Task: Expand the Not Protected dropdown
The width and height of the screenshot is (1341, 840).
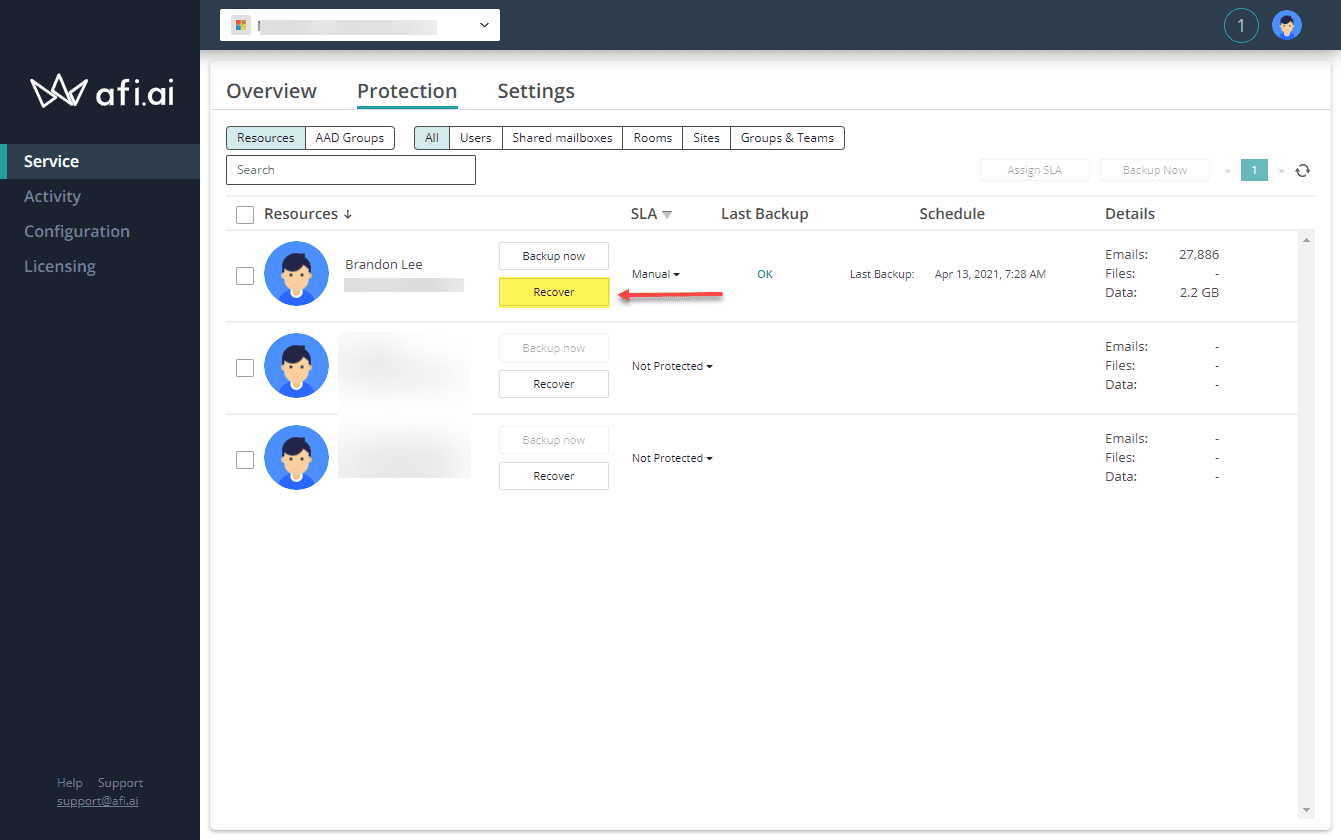Action: [671, 366]
